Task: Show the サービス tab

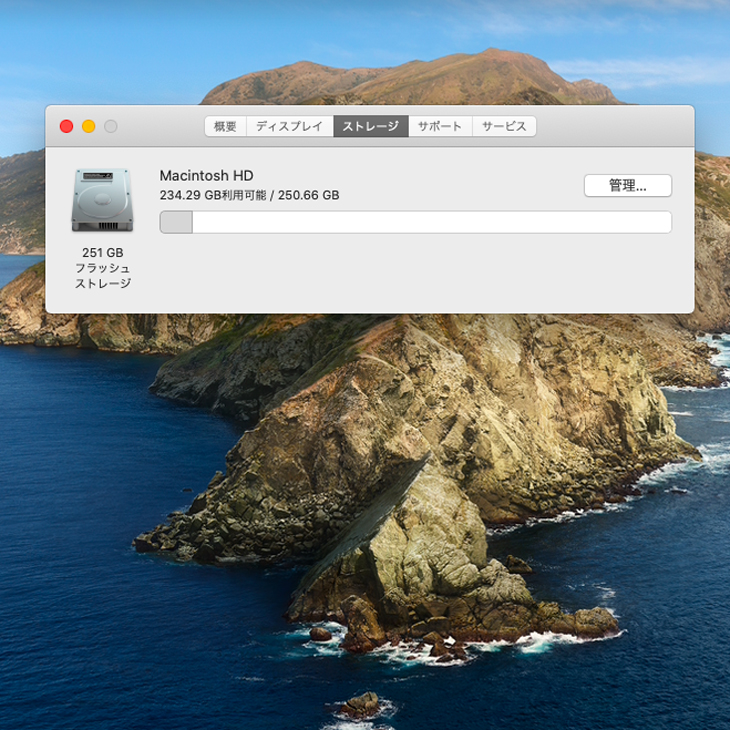Action: point(504,127)
